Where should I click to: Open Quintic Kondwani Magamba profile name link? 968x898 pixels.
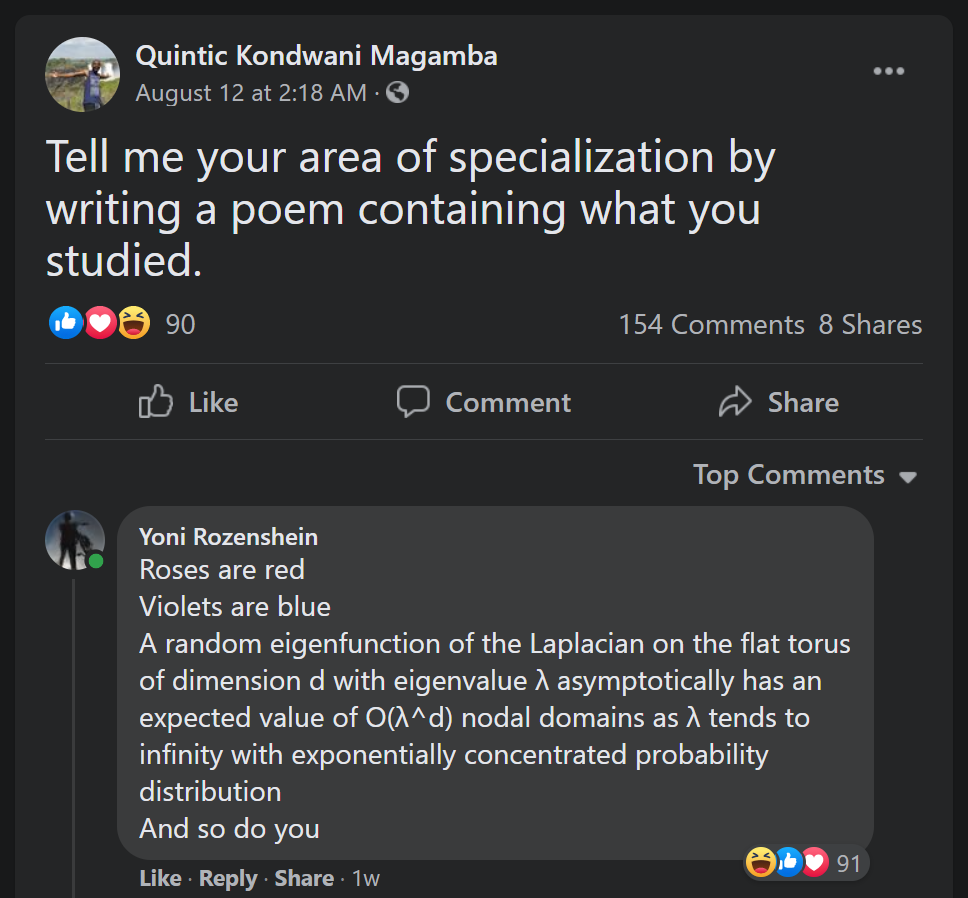tap(316, 56)
